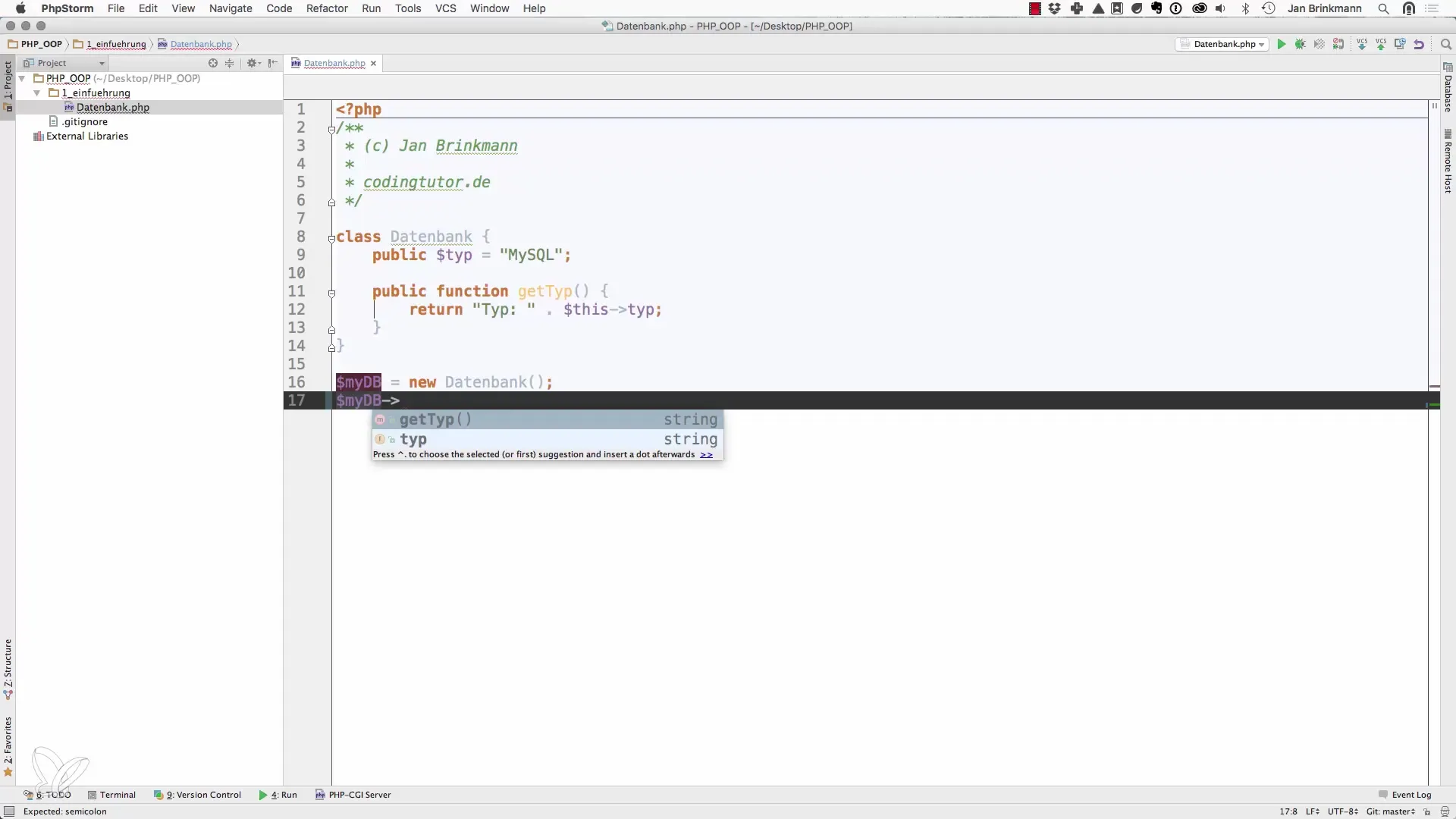
Task: Open the Navigate menu
Action: [x=231, y=8]
